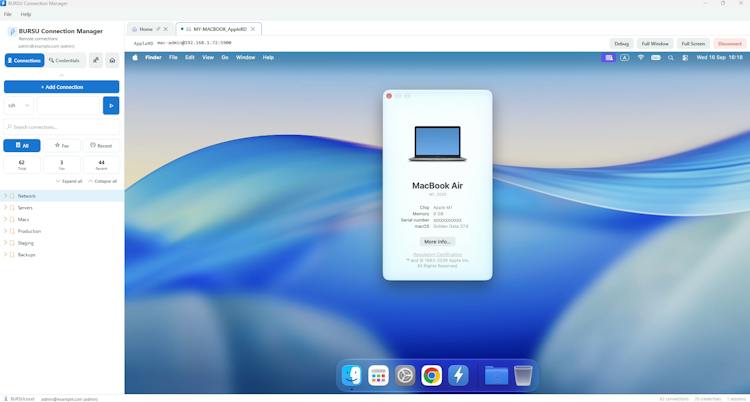This screenshot has height=402, width=750.
Task: Expand the Macs folder chevron
Action: coord(5,219)
